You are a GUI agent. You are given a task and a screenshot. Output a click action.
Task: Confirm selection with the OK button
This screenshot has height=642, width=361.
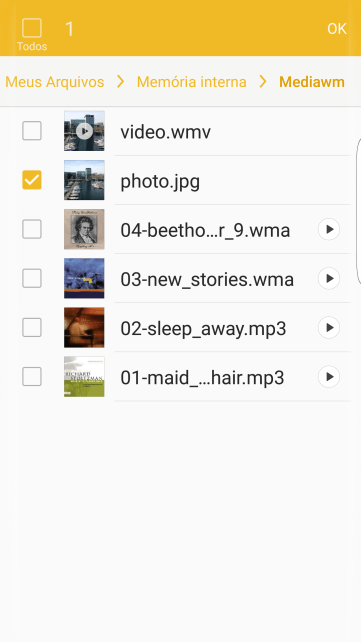tap(337, 29)
